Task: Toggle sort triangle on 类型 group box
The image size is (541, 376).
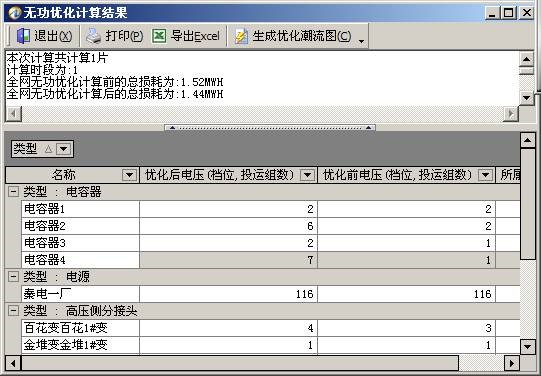Action: pyautogui.click(x=48, y=149)
